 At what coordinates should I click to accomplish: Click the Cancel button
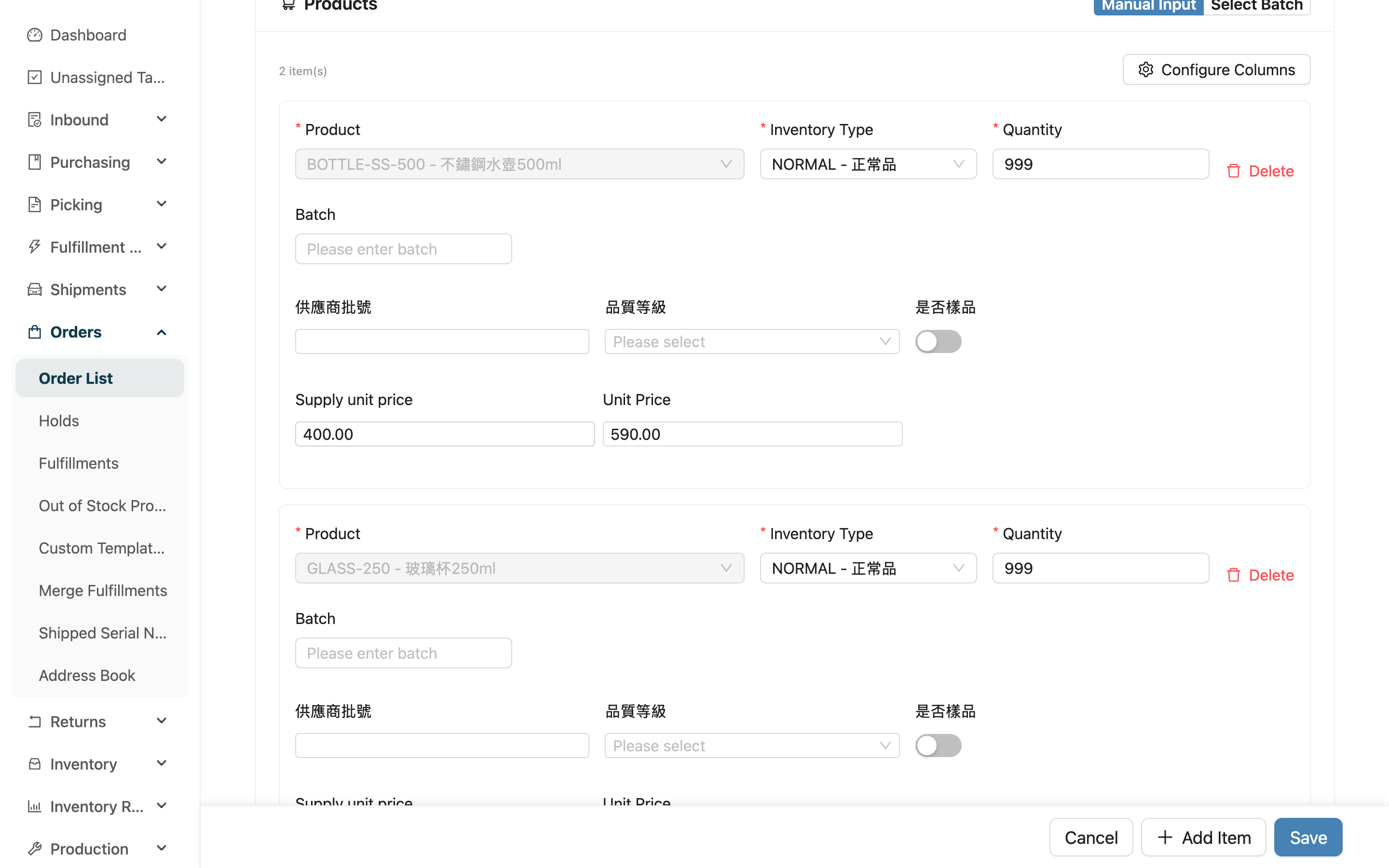tap(1091, 838)
